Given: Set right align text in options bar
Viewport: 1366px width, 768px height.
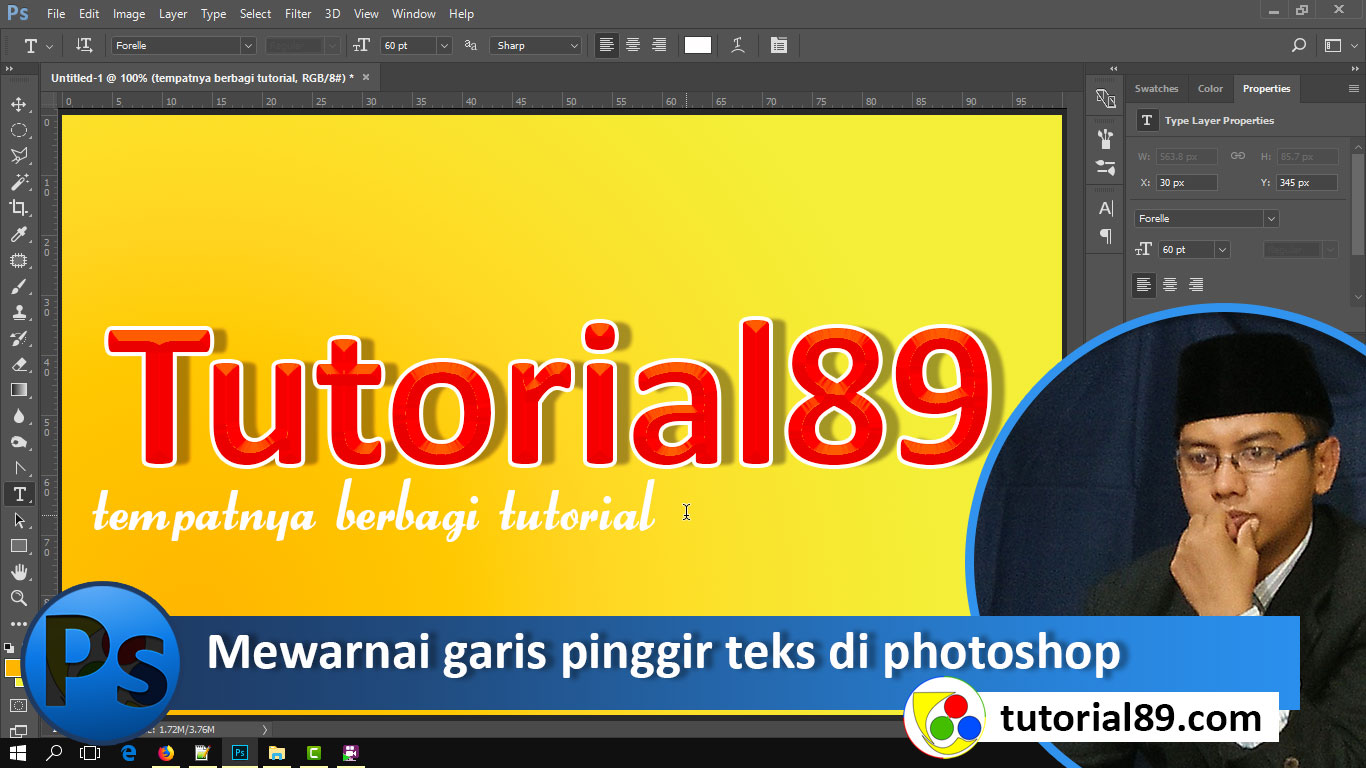Looking at the screenshot, I should (x=659, y=45).
